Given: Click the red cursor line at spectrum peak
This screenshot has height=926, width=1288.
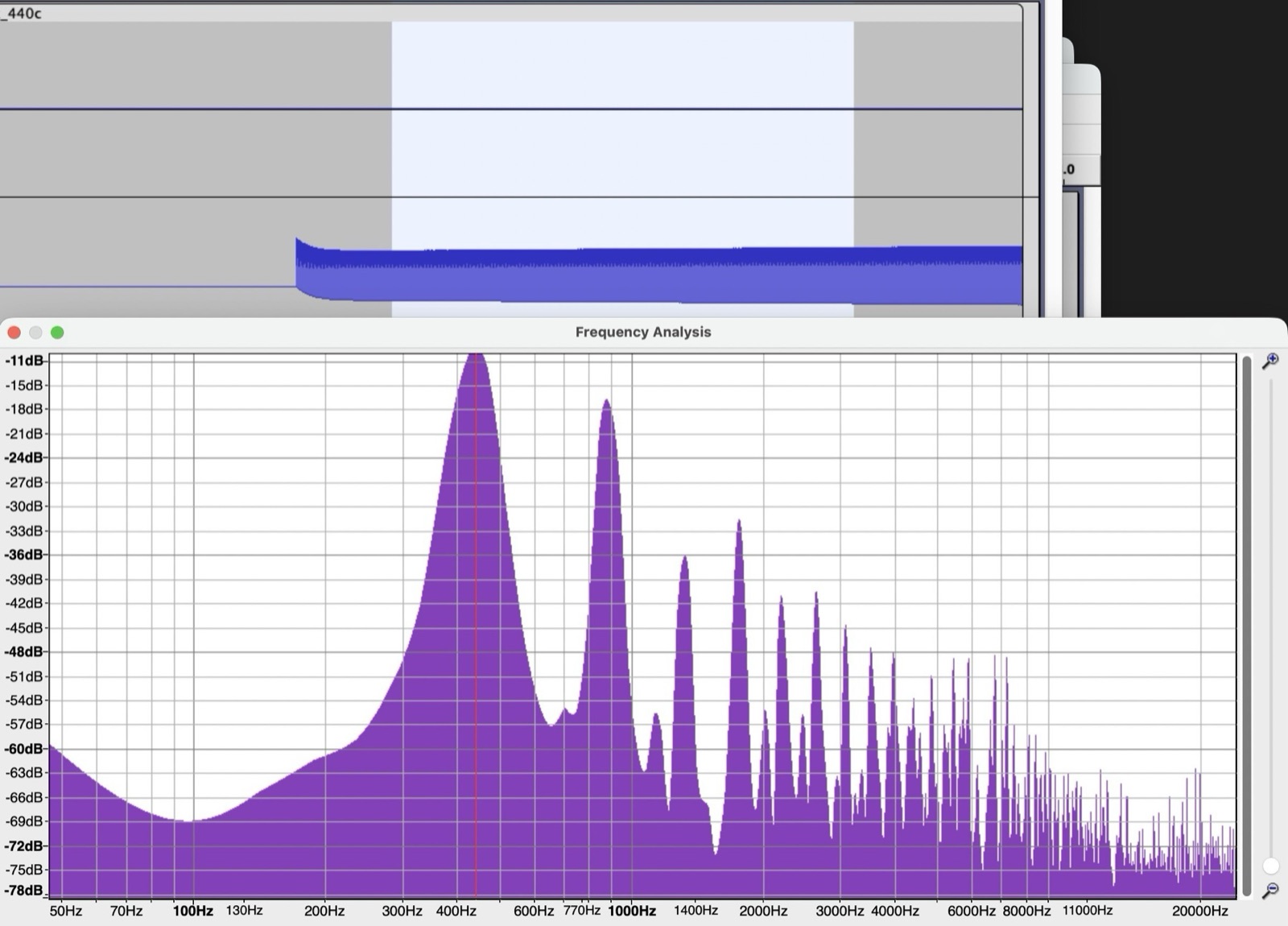Looking at the screenshot, I should (475, 626).
